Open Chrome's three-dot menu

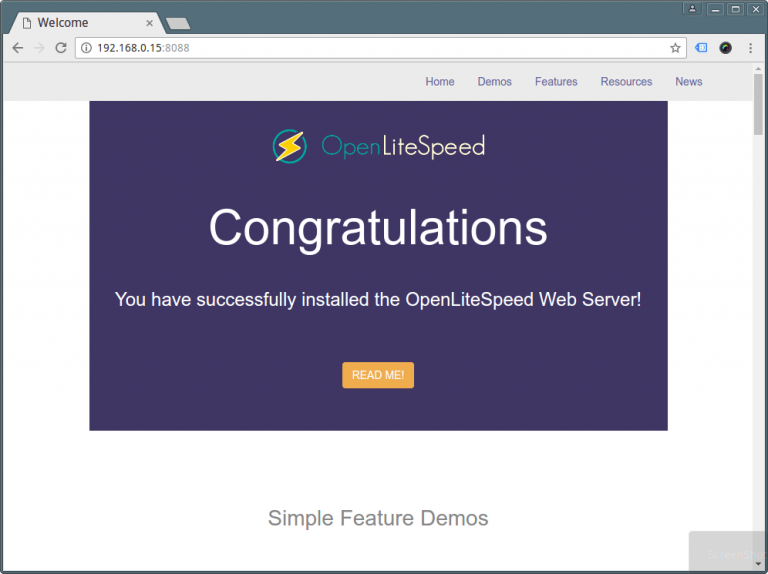tap(750, 48)
